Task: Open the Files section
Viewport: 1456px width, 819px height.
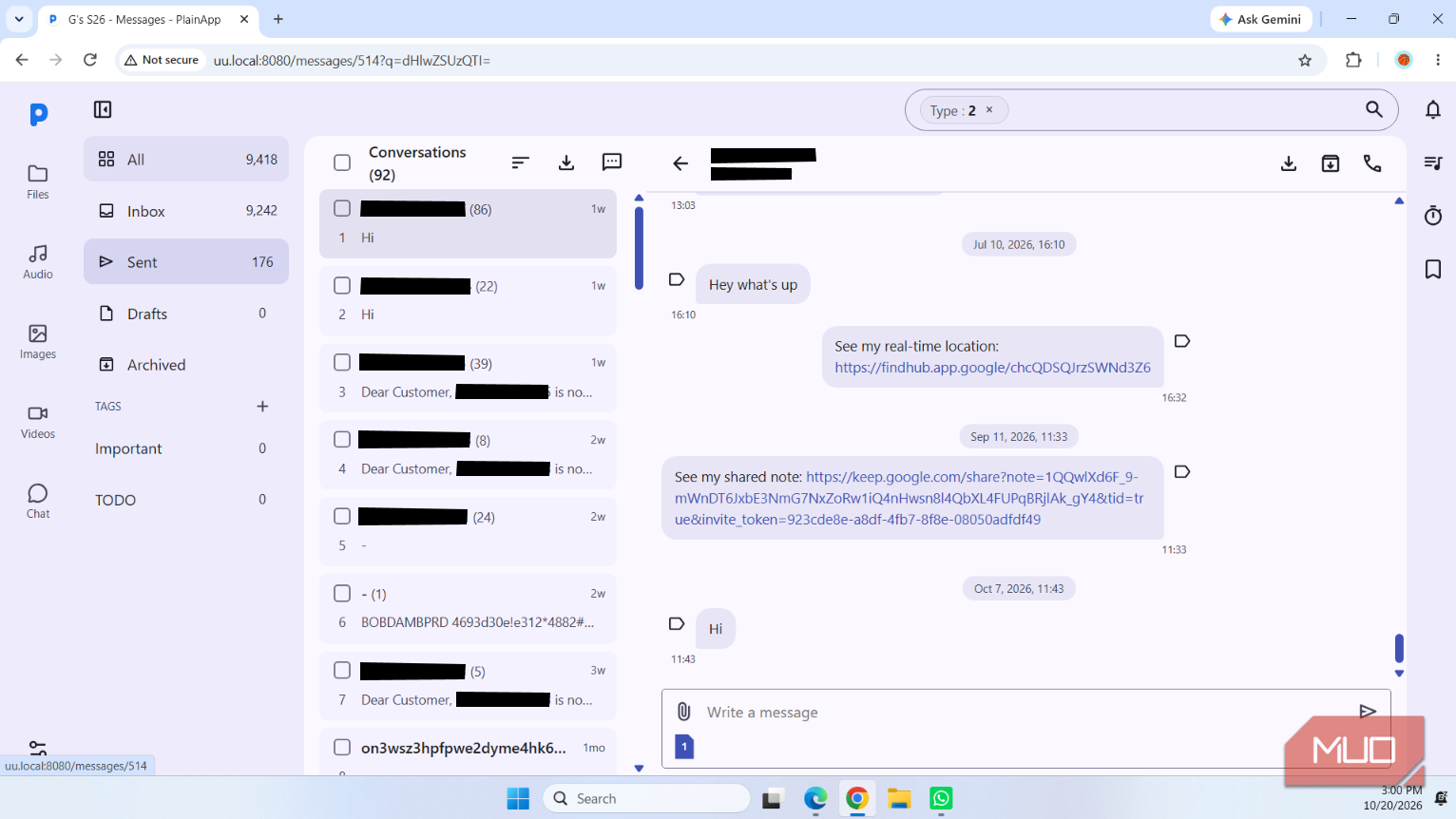Action: coord(38,181)
